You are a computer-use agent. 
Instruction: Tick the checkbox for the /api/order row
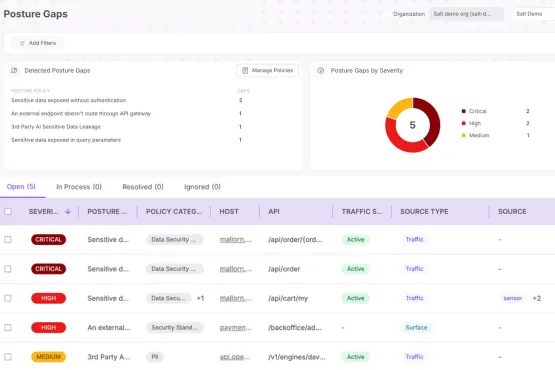point(8,269)
